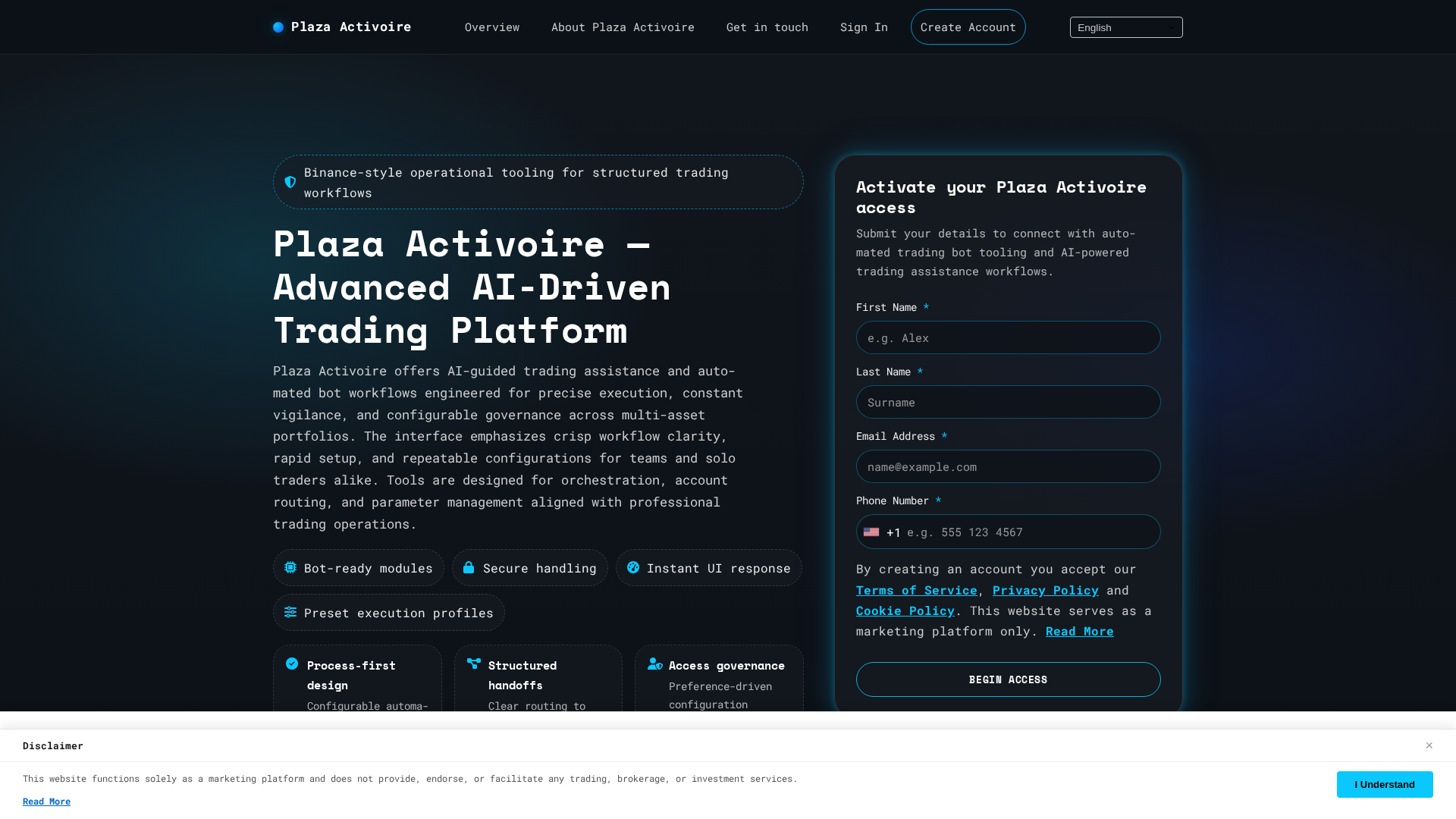
Task: Focus the First Name input field
Action: tap(1008, 337)
